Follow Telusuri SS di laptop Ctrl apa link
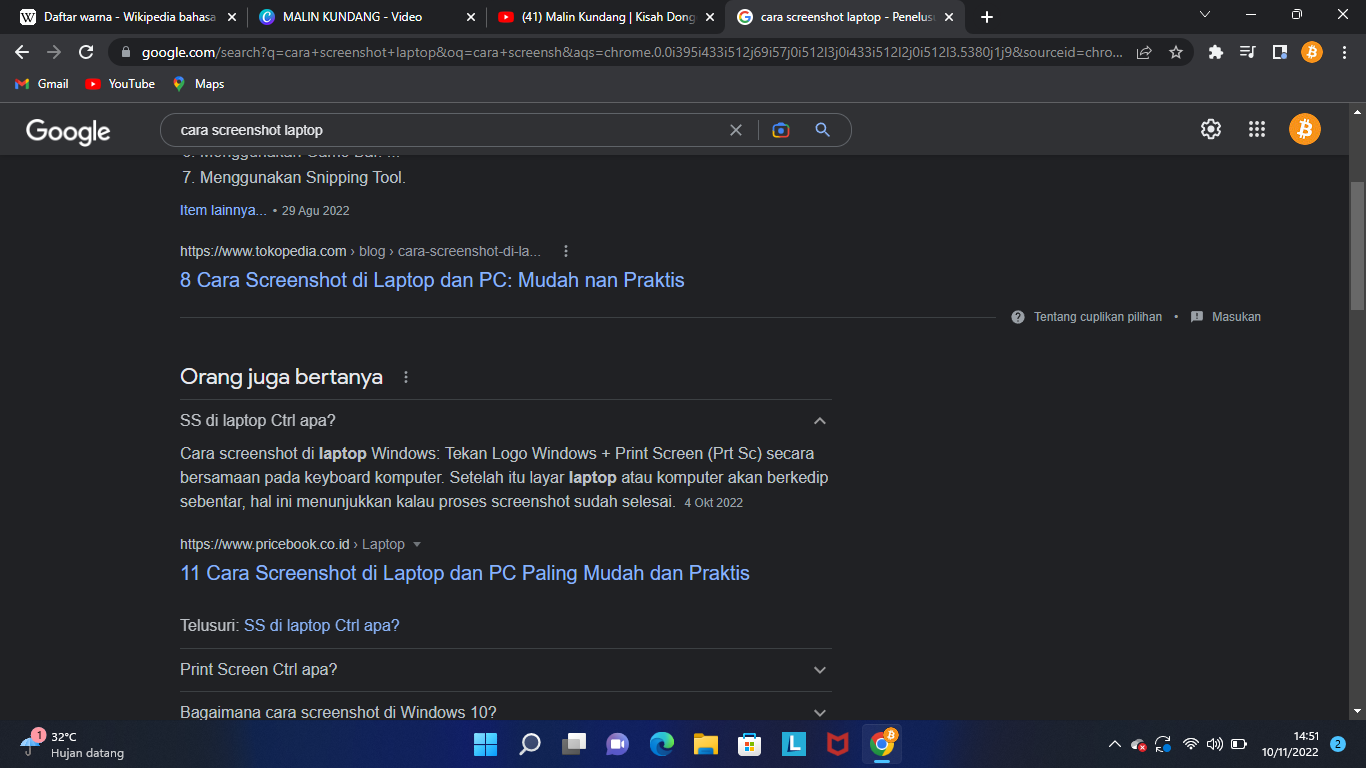Image resolution: width=1366 pixels, height=768 pixels. click(322, 625)
